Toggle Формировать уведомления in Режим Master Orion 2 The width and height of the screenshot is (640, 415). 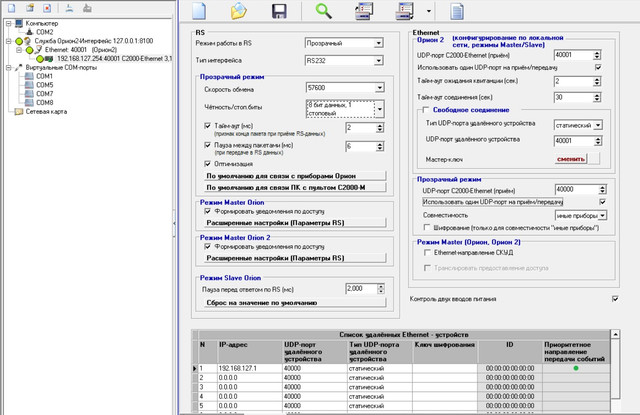[207, 246]
